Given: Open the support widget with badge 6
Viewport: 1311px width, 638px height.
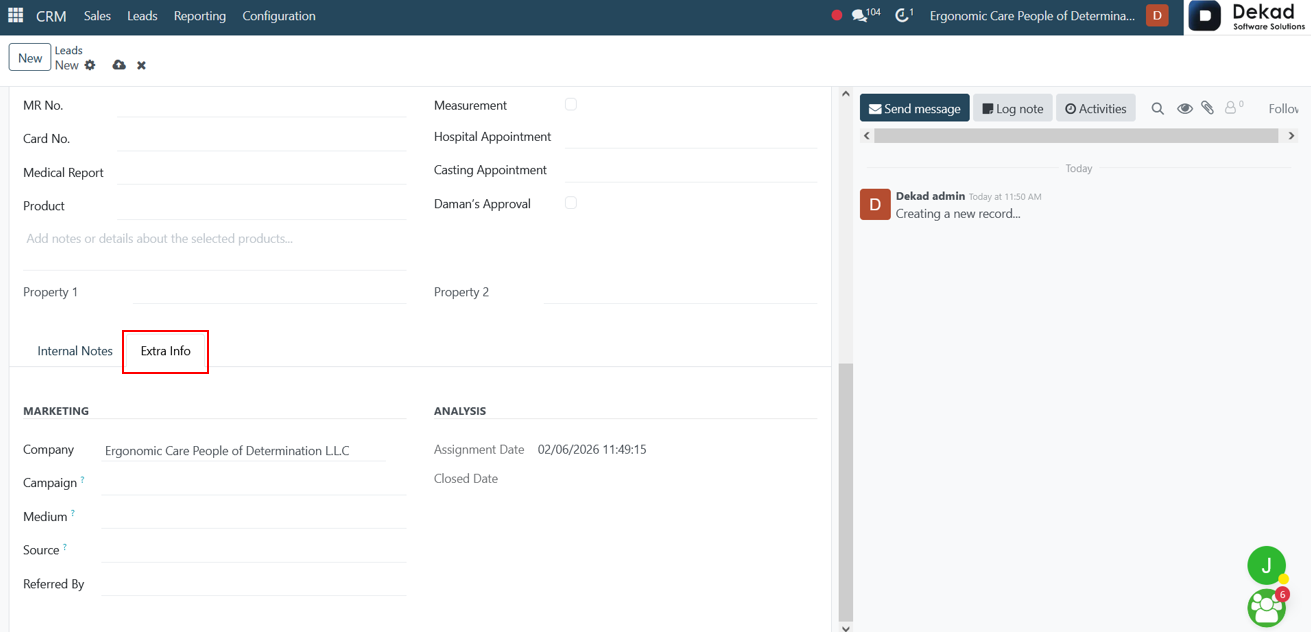Looking at the screenshot, I should 1267,607.
